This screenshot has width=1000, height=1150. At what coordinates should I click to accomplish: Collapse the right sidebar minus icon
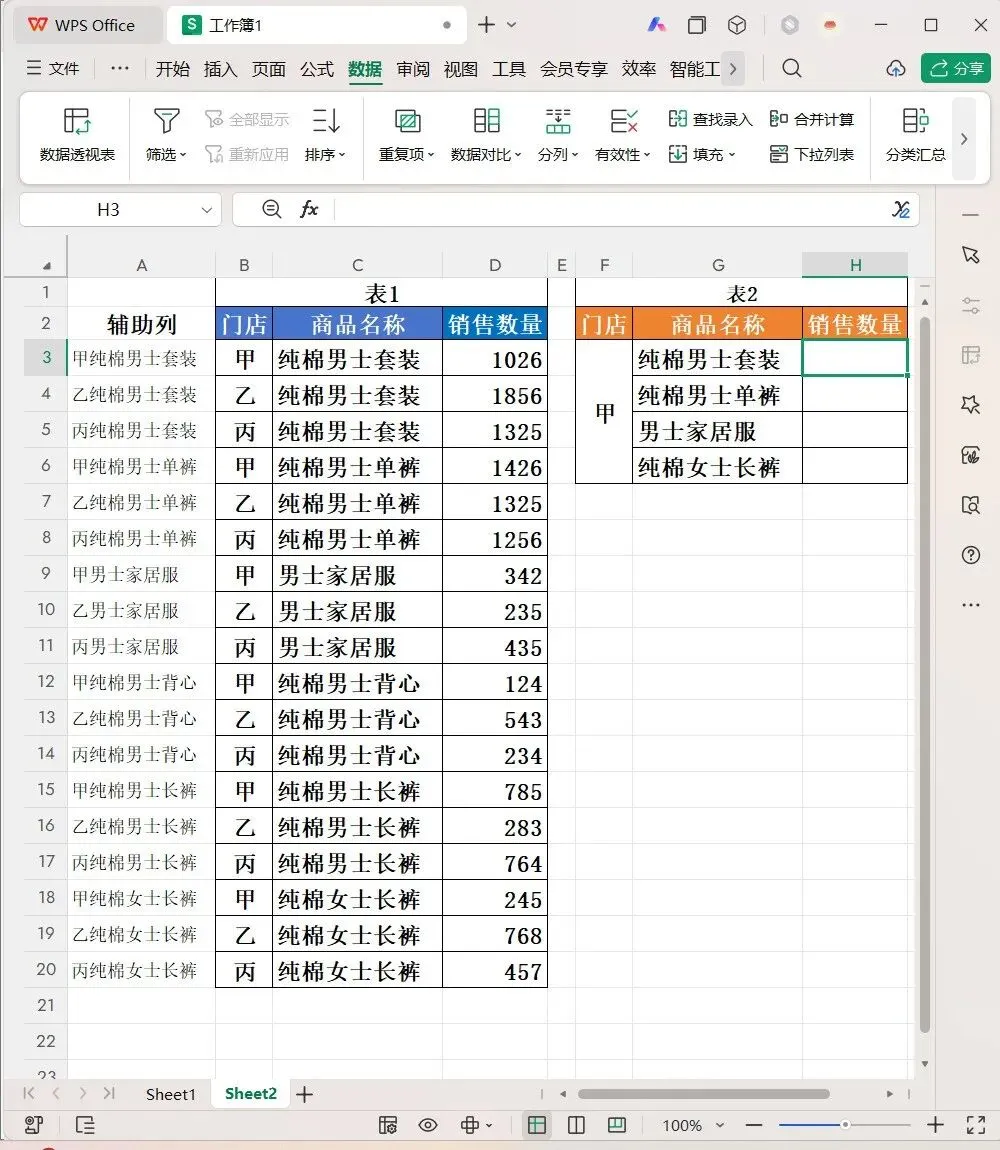[x=971, y=215]
